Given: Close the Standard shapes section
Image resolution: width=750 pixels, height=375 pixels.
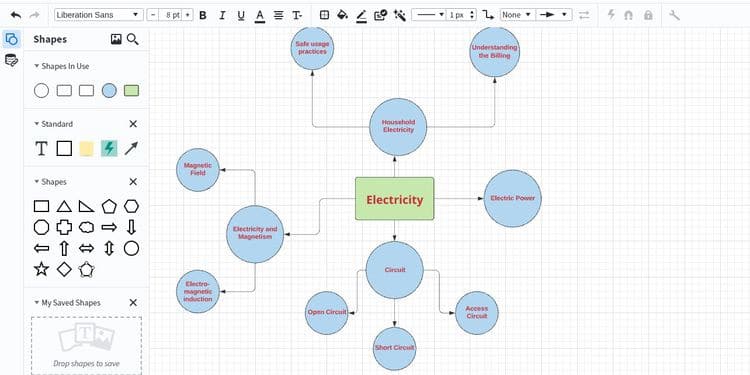Looking at the screenshot, I should (x=133, y=124).
